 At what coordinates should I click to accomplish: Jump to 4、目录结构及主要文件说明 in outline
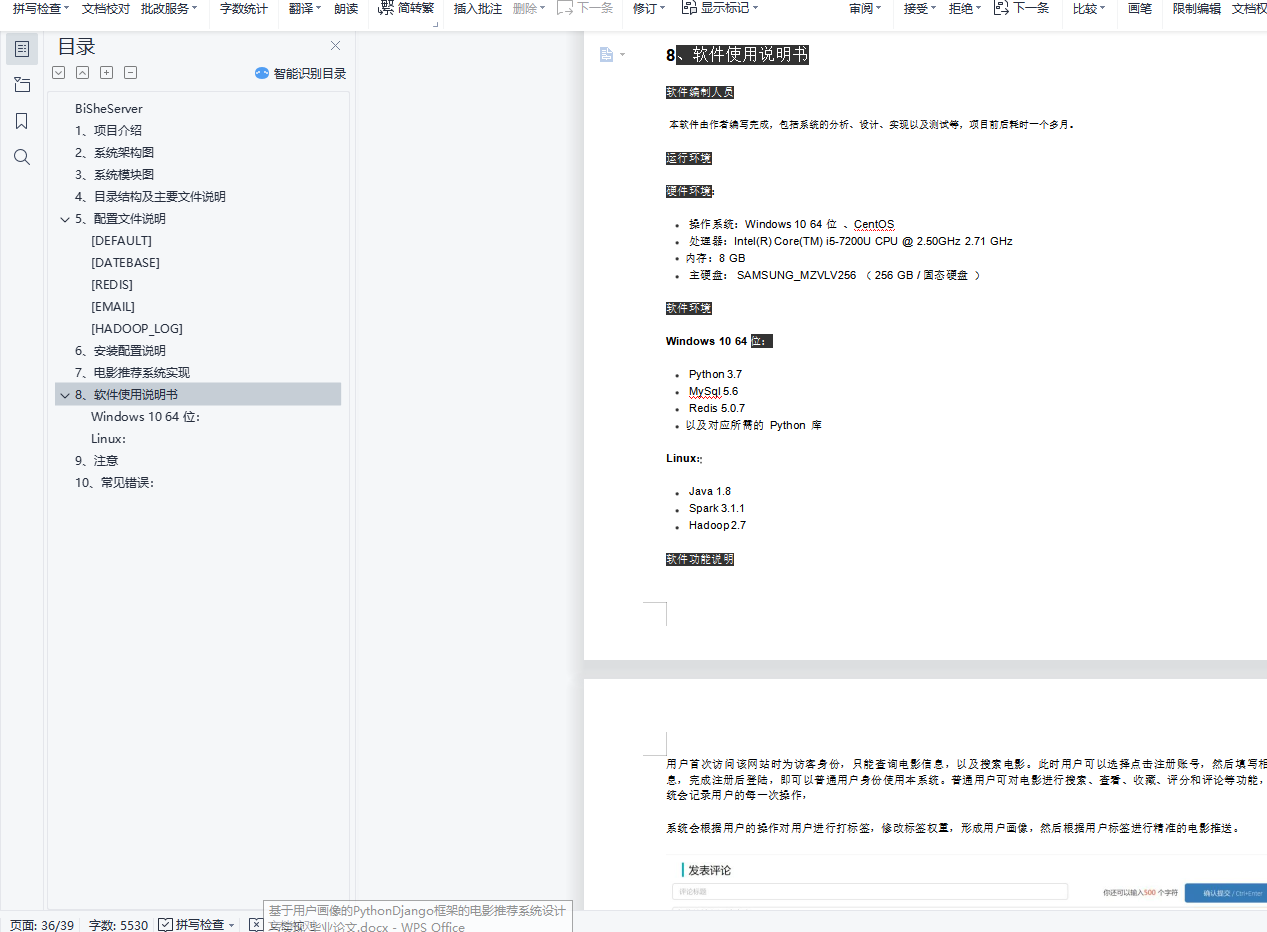pyautogui.click(x=150, y=196)
